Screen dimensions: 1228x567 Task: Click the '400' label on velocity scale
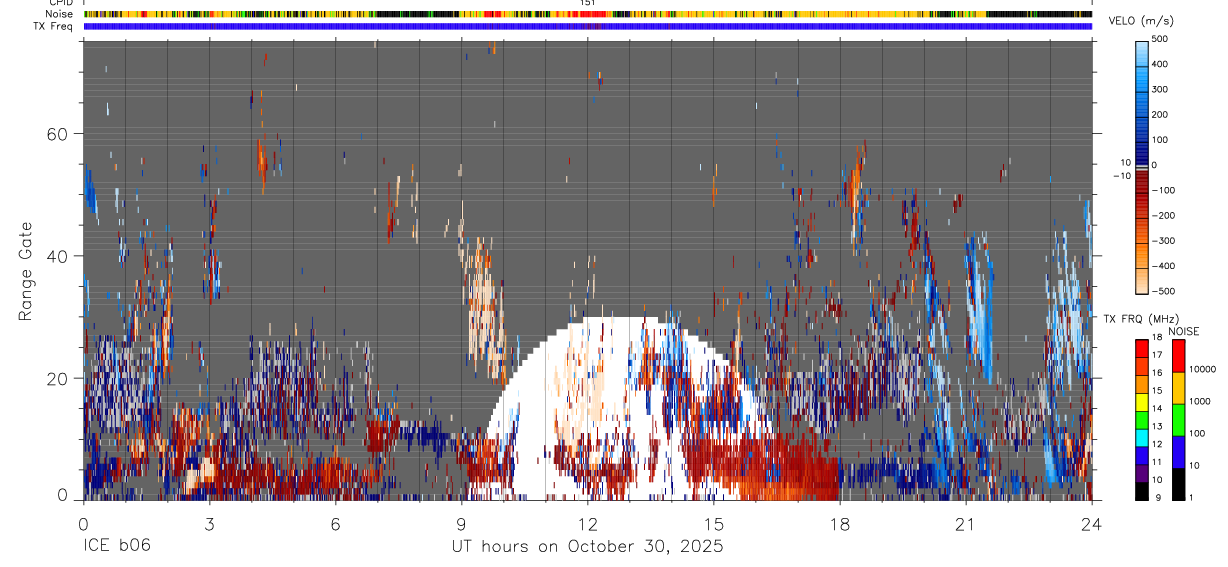point(1161,64)
